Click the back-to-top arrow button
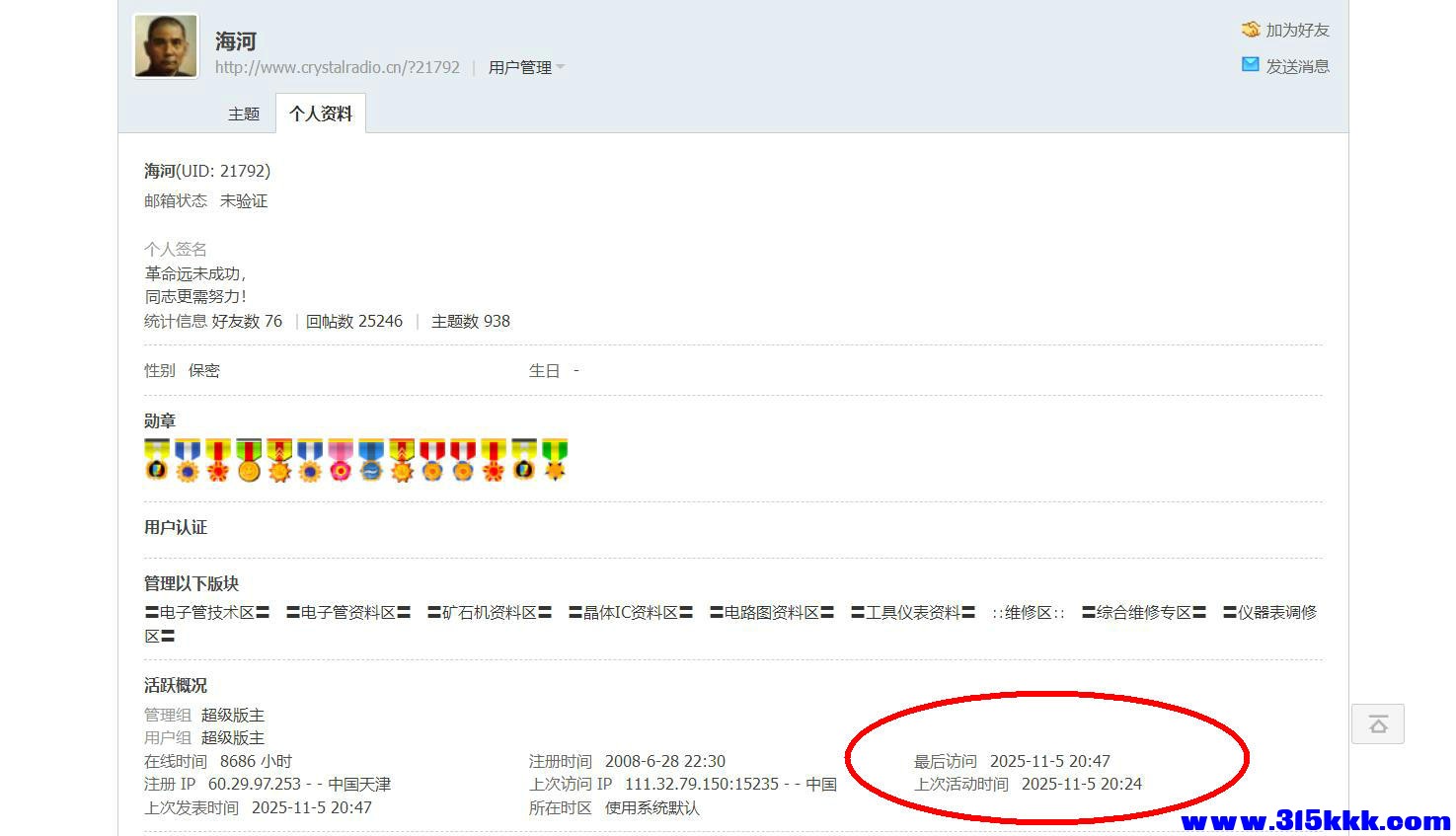This screenshot has width=1456, height=836. click(x=1377, y=723)
